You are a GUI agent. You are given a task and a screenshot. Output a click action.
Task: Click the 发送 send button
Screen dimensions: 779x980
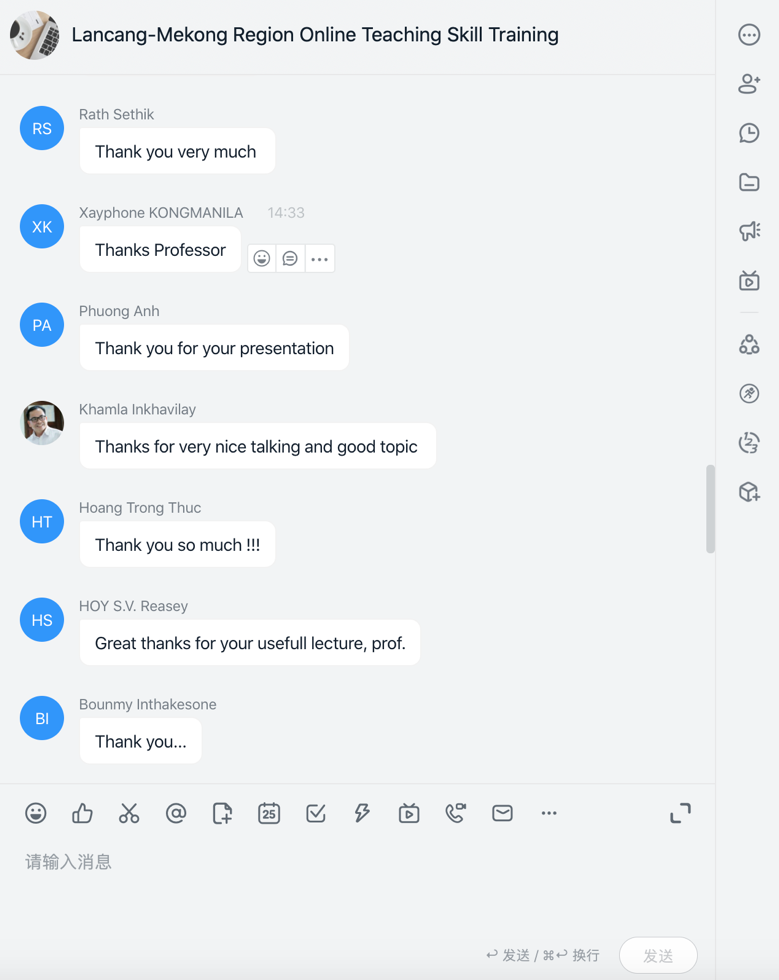[x=658, y=955]
